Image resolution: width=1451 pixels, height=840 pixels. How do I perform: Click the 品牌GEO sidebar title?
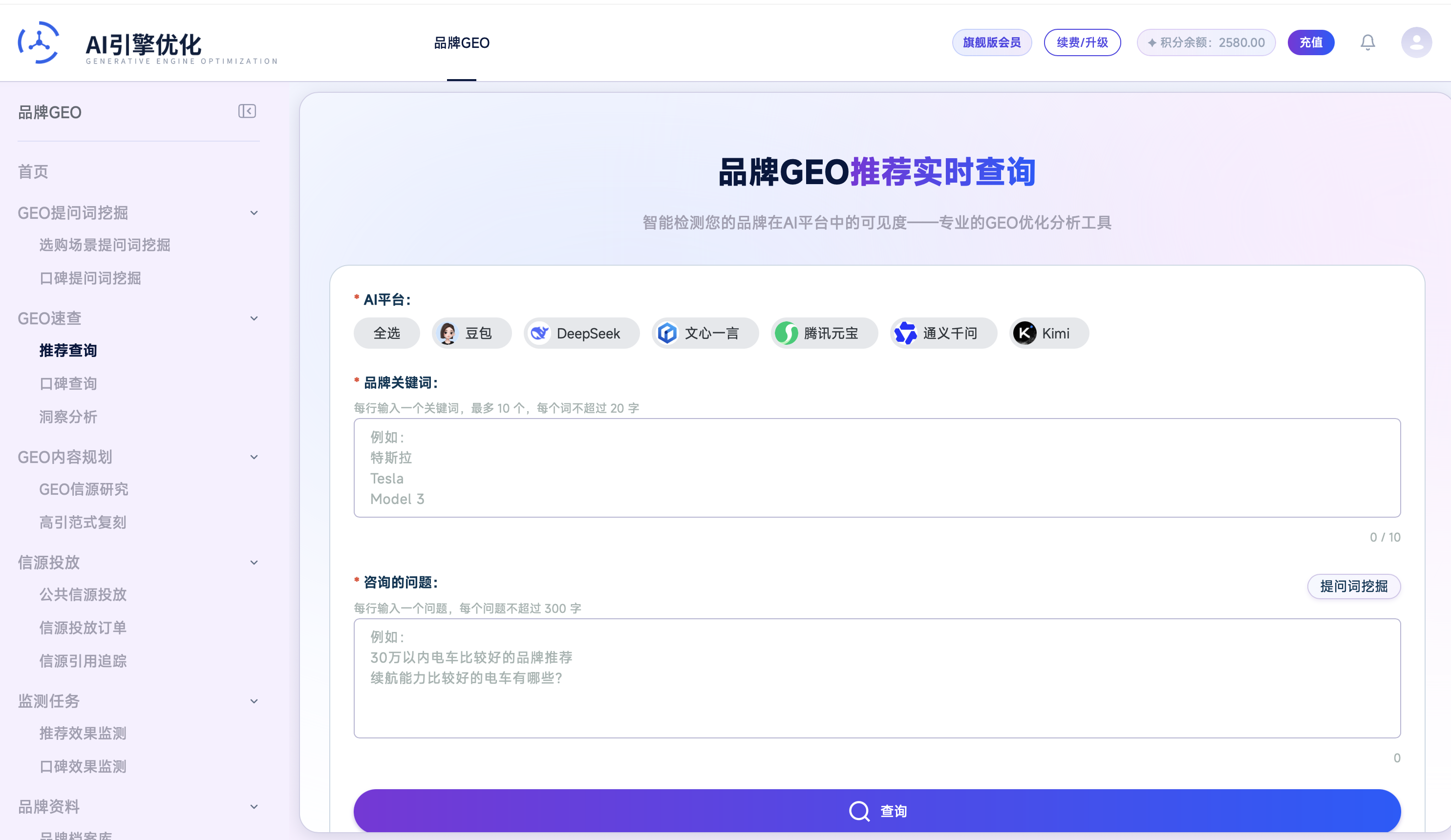49,112
